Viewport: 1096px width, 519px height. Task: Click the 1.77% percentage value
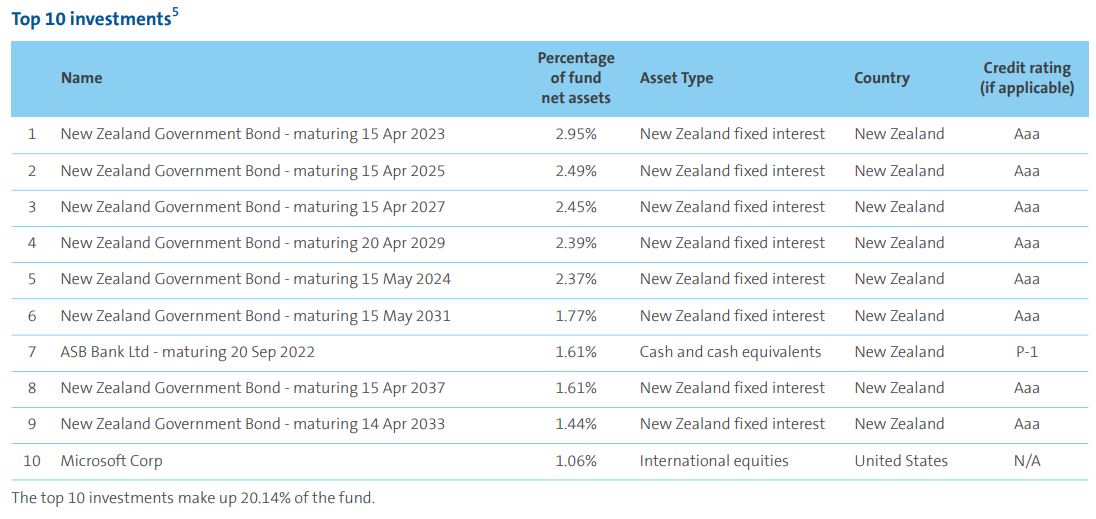coord(576,316)
